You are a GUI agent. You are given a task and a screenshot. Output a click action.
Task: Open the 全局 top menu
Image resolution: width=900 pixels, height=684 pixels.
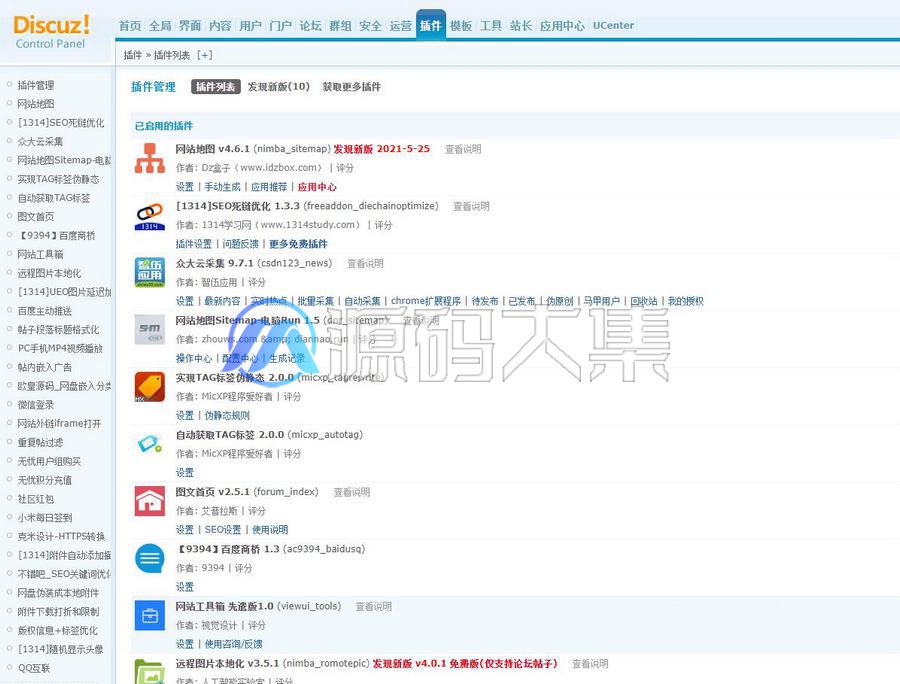[160, 26]
